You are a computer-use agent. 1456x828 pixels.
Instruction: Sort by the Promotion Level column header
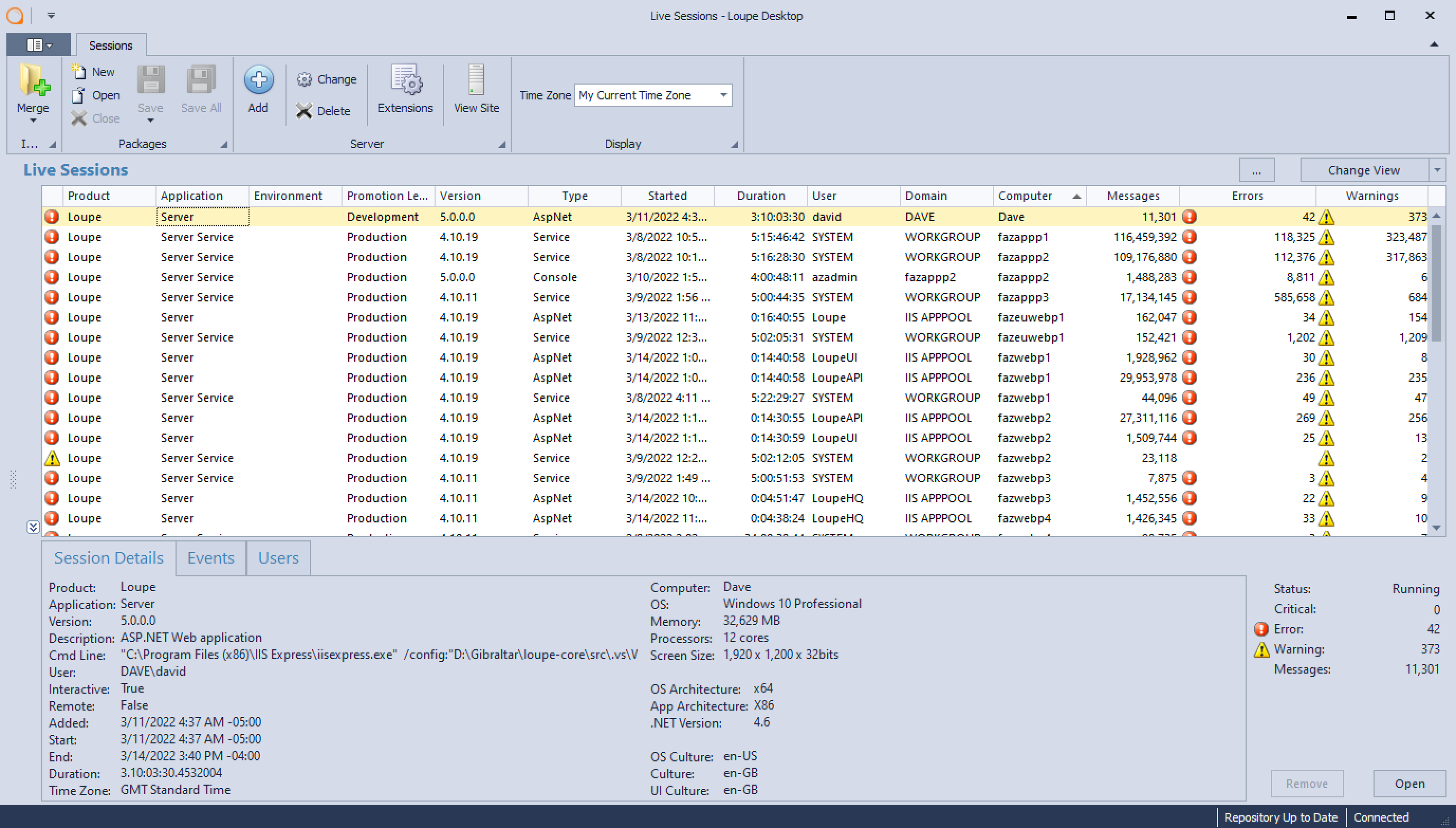pos(388,196)
